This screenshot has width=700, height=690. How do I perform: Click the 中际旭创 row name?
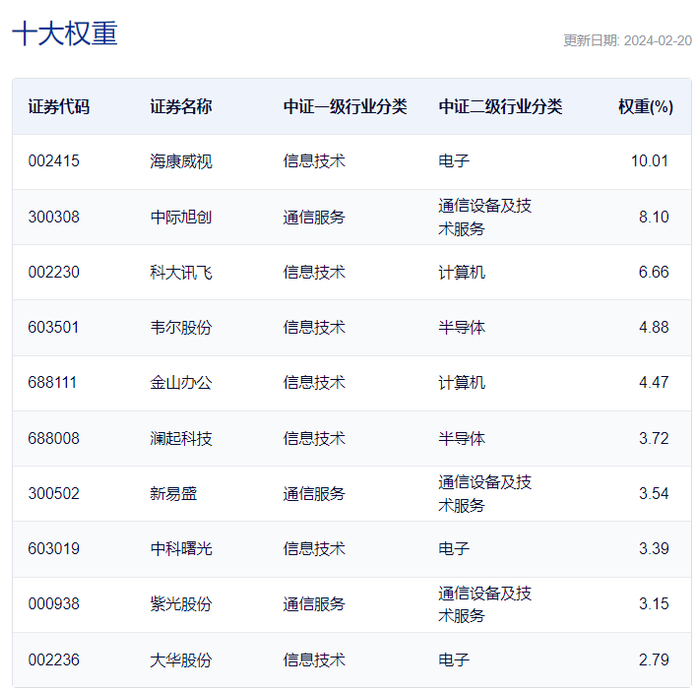(x=181, y=217)
